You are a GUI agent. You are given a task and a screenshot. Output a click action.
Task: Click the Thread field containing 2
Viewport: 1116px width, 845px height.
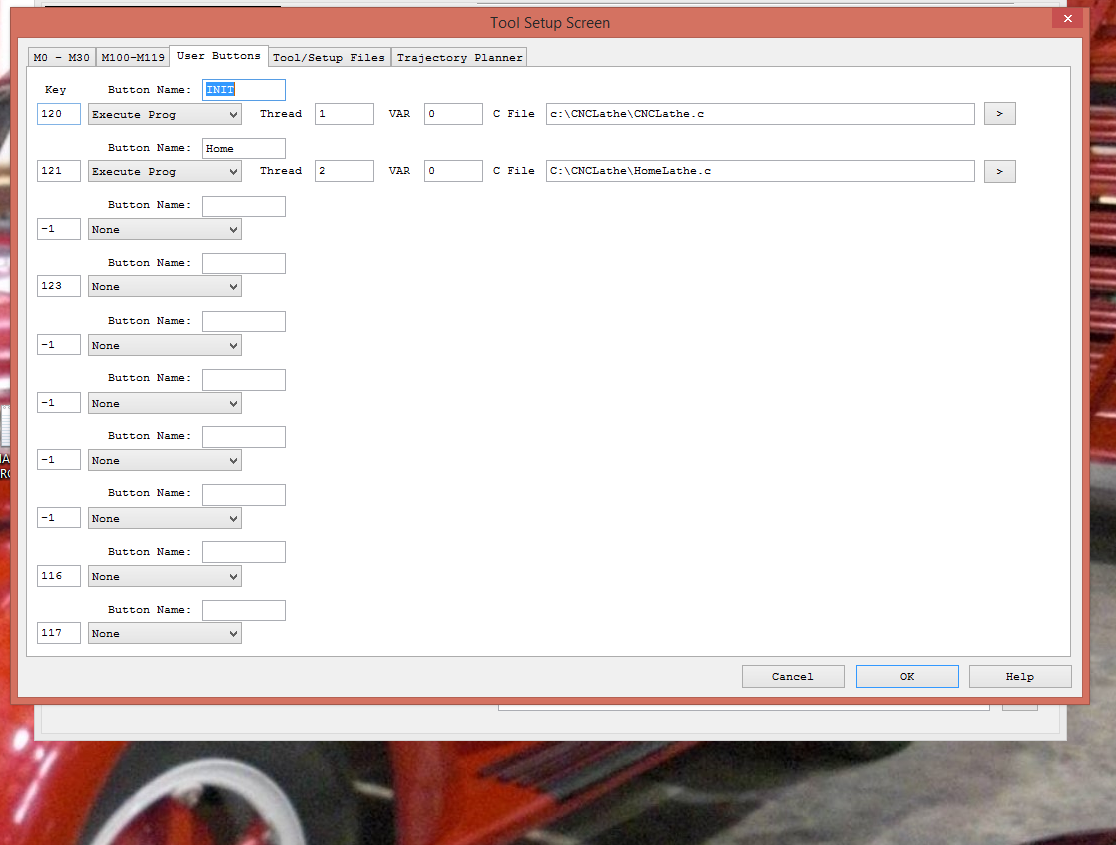tap(344, 171)
